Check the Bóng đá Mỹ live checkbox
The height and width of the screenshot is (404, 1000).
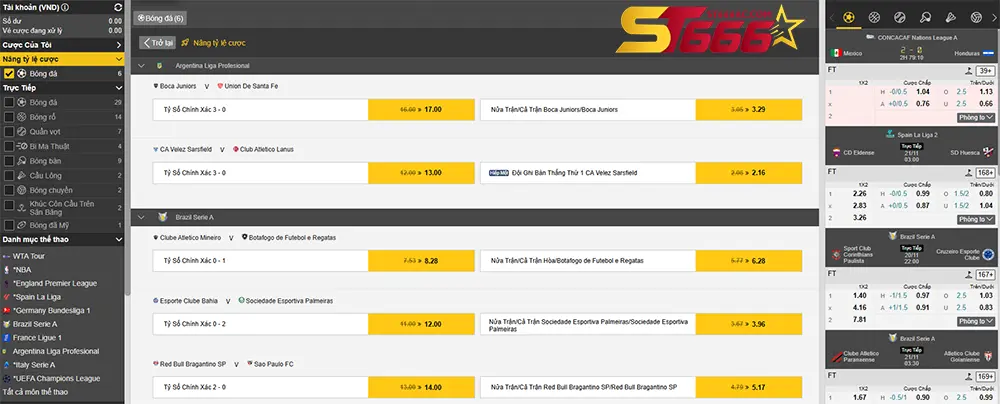tap(9, 225)
